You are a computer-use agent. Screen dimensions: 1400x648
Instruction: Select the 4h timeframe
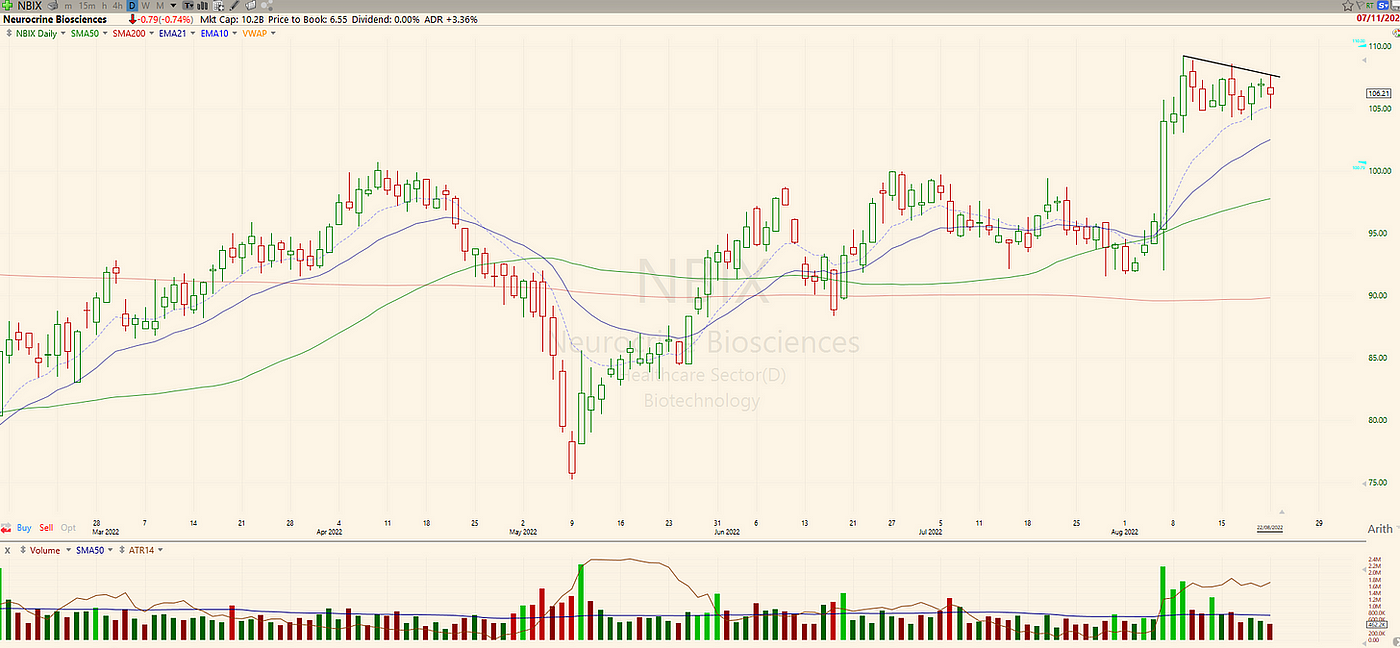pyautogui.click(x=117, y=6)
